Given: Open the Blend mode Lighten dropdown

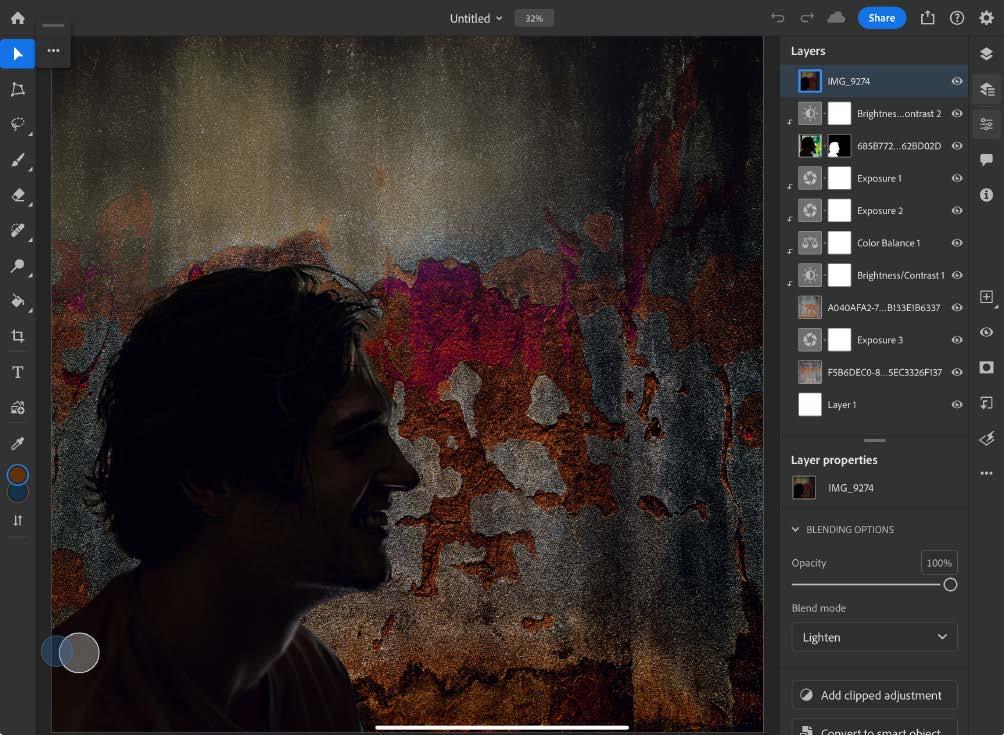Looking at the screenshot, I should click(x=874, y=637).
